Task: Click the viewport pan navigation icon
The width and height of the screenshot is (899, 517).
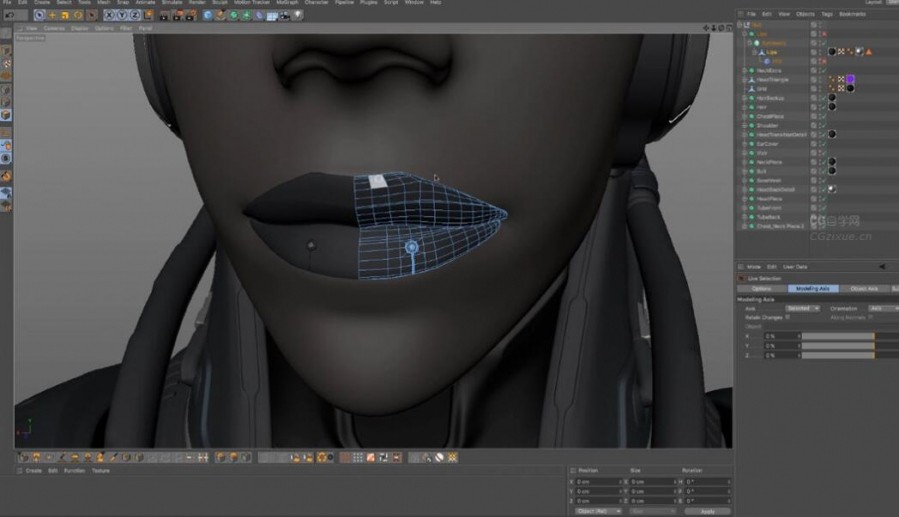Action: 706,28
